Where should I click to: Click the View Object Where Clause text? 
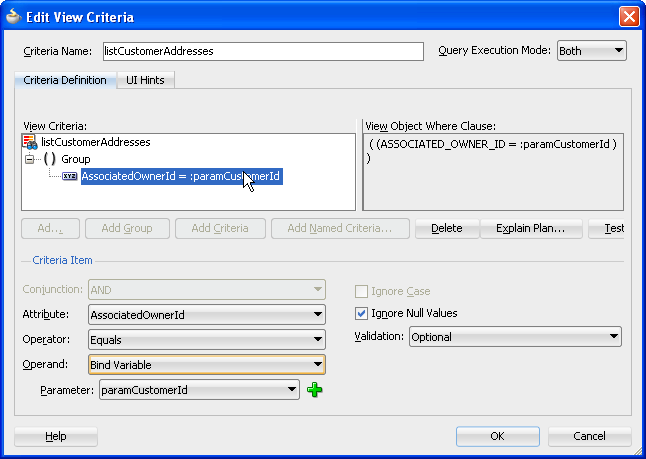[x=493, y=150]
